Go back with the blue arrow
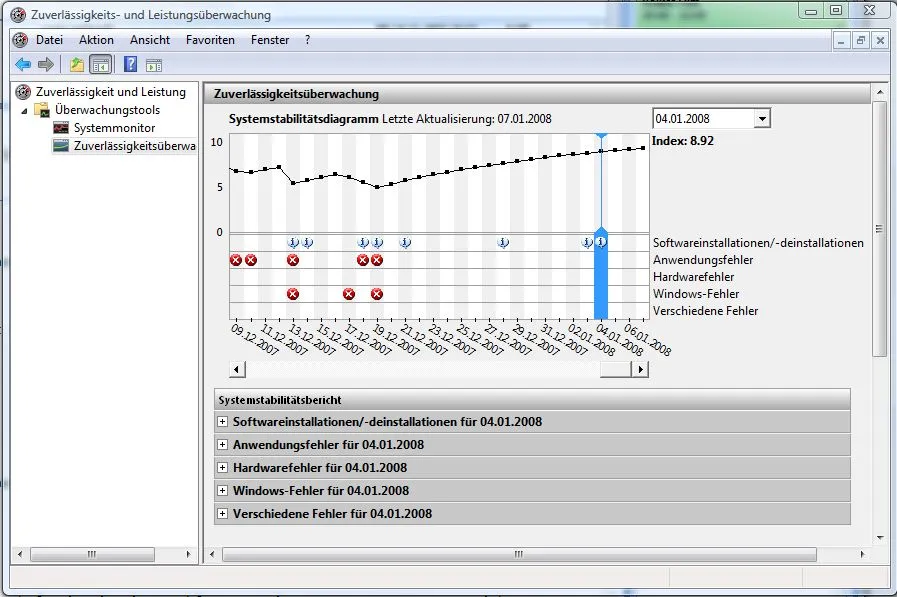 tap(23, 65)
